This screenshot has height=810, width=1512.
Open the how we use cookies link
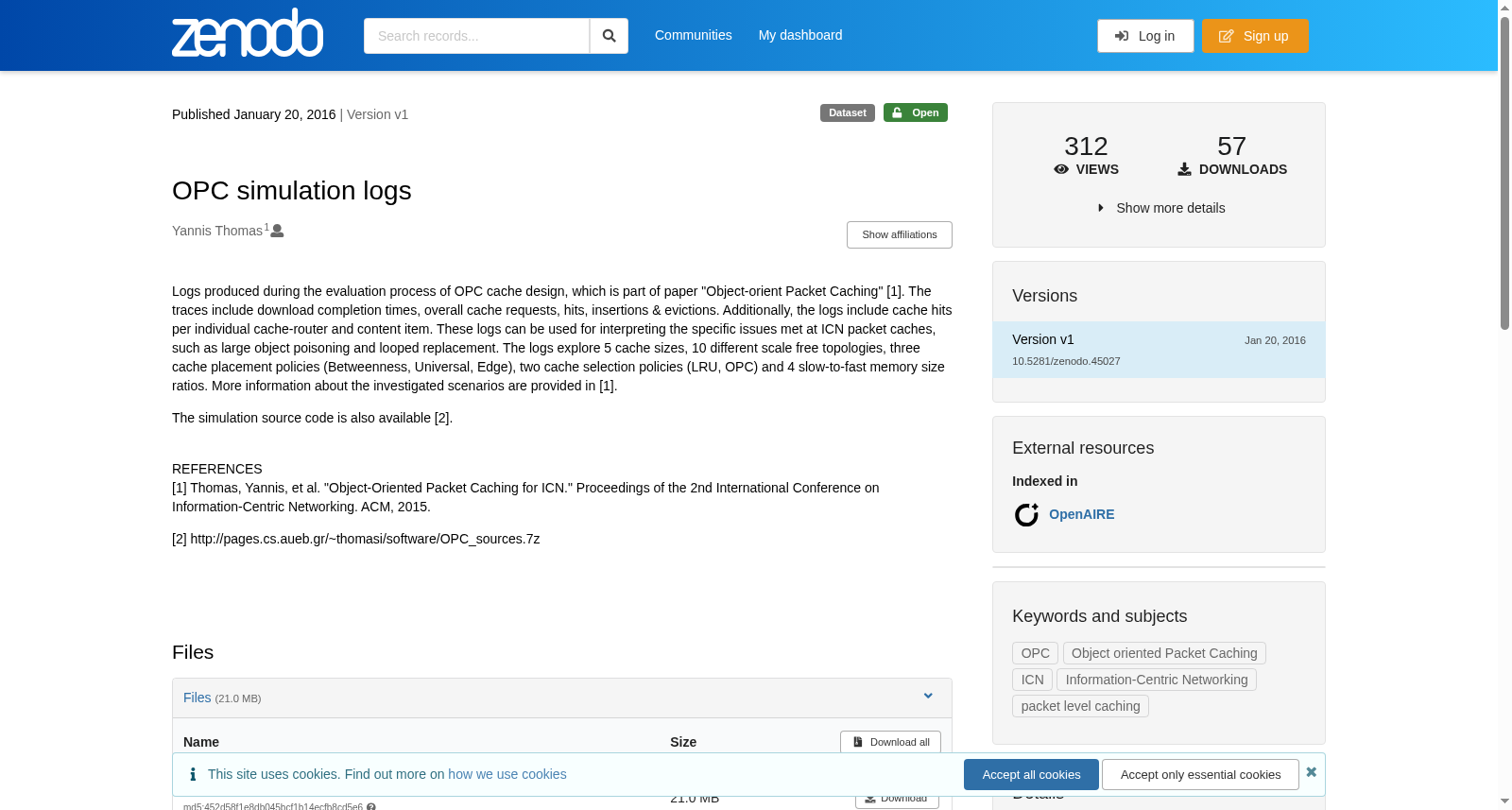tap(507, 774)
